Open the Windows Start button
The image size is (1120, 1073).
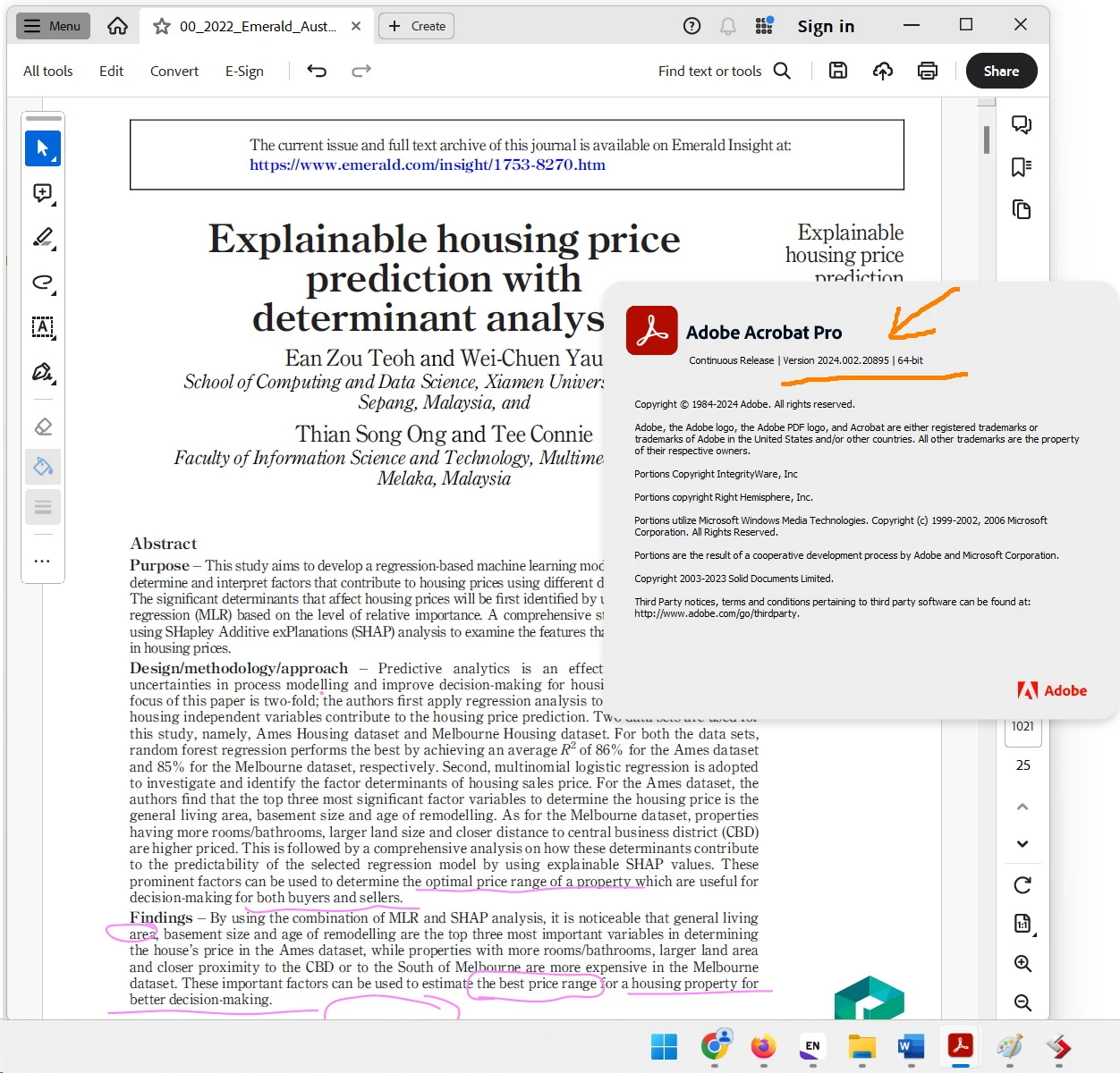tap(664, 1046)
